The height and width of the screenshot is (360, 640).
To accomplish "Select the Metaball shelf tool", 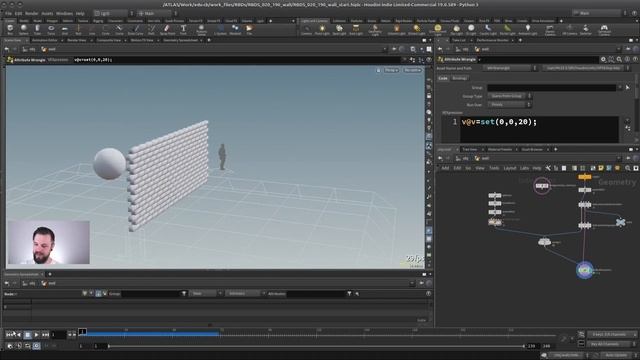I will (x=235, y=30).
